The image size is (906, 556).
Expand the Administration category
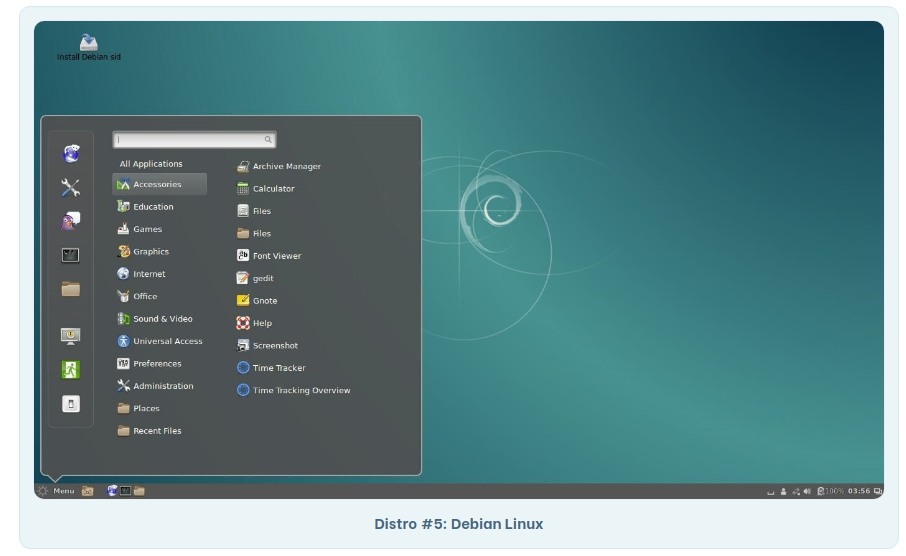point(162,386)
